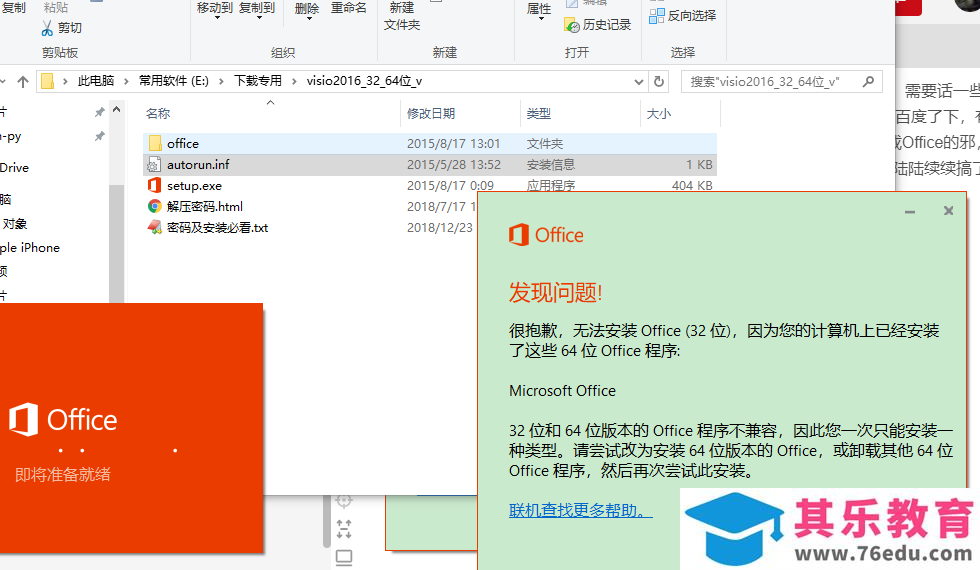
Task: Click the Office logo in error dialog
Action: [546, 235]
